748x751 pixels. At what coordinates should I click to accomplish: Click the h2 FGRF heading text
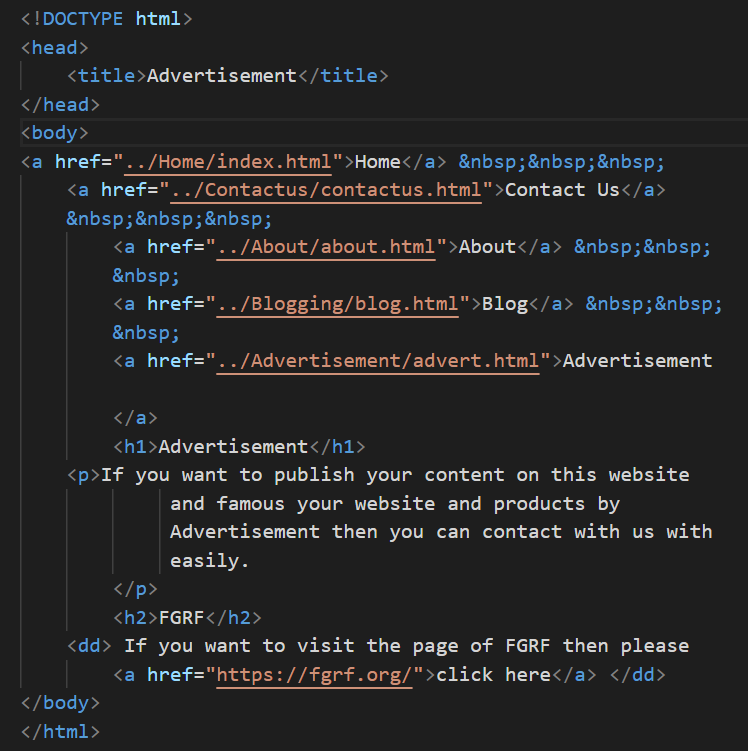[181, 618]
